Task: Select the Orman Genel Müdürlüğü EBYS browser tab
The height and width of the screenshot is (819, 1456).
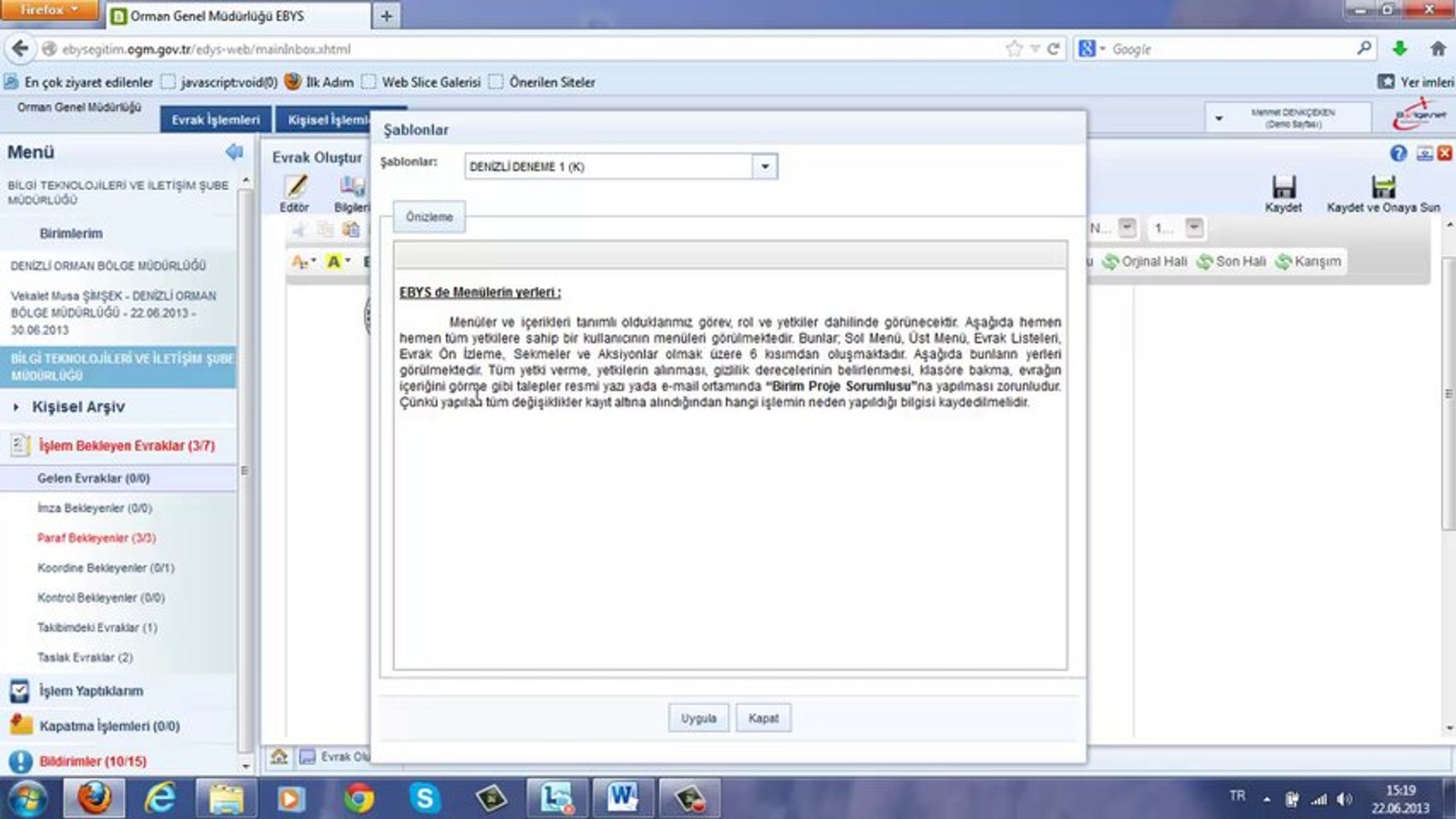Action: coord(239,16)
